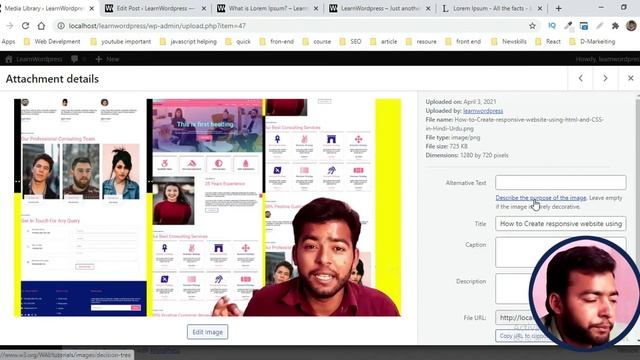Viewport: 640px width, 360px height.
Task: Open the window-shaped extension icon
Action: tap(584, 26)
